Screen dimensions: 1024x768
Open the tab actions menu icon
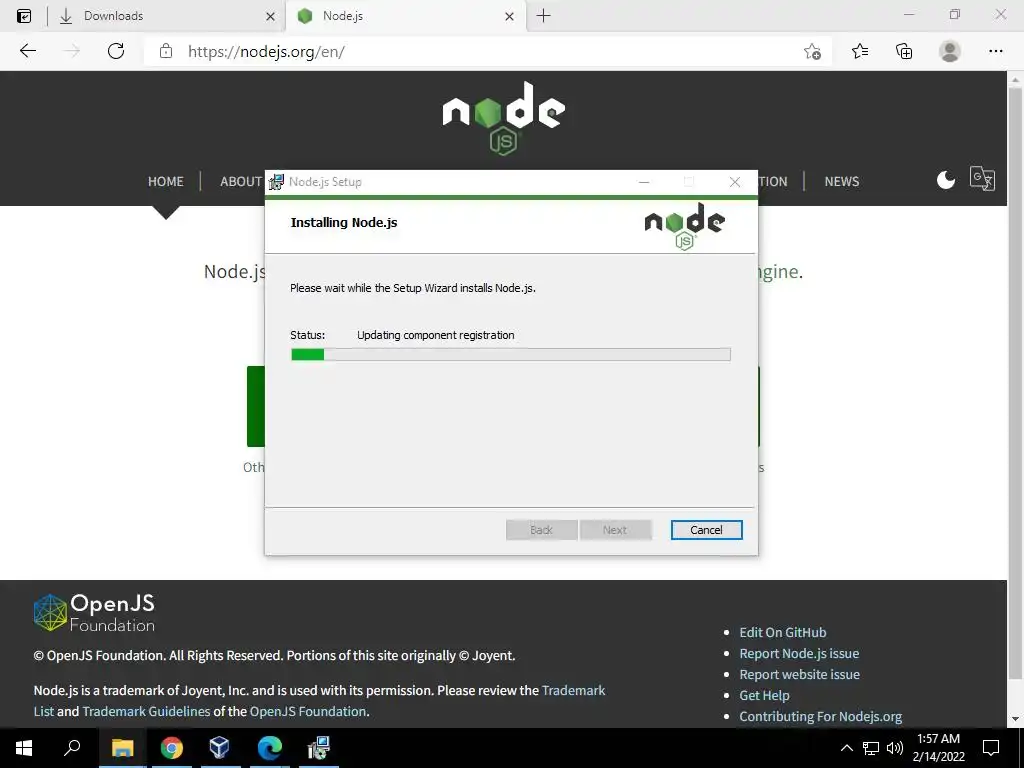pos(24,16)
